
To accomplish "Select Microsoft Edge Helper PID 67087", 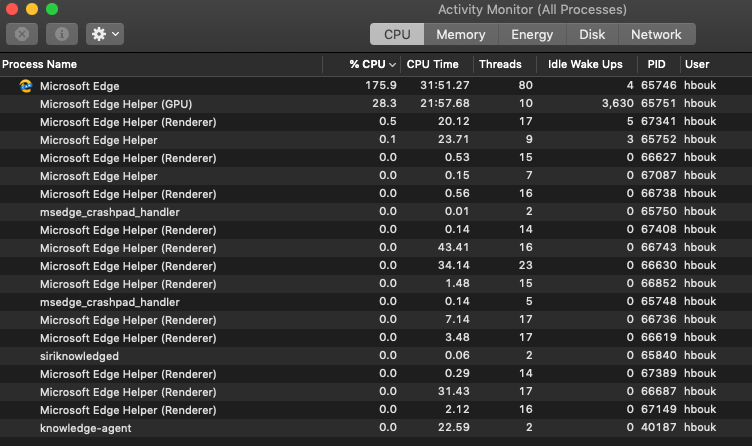I will pos(376,176).
